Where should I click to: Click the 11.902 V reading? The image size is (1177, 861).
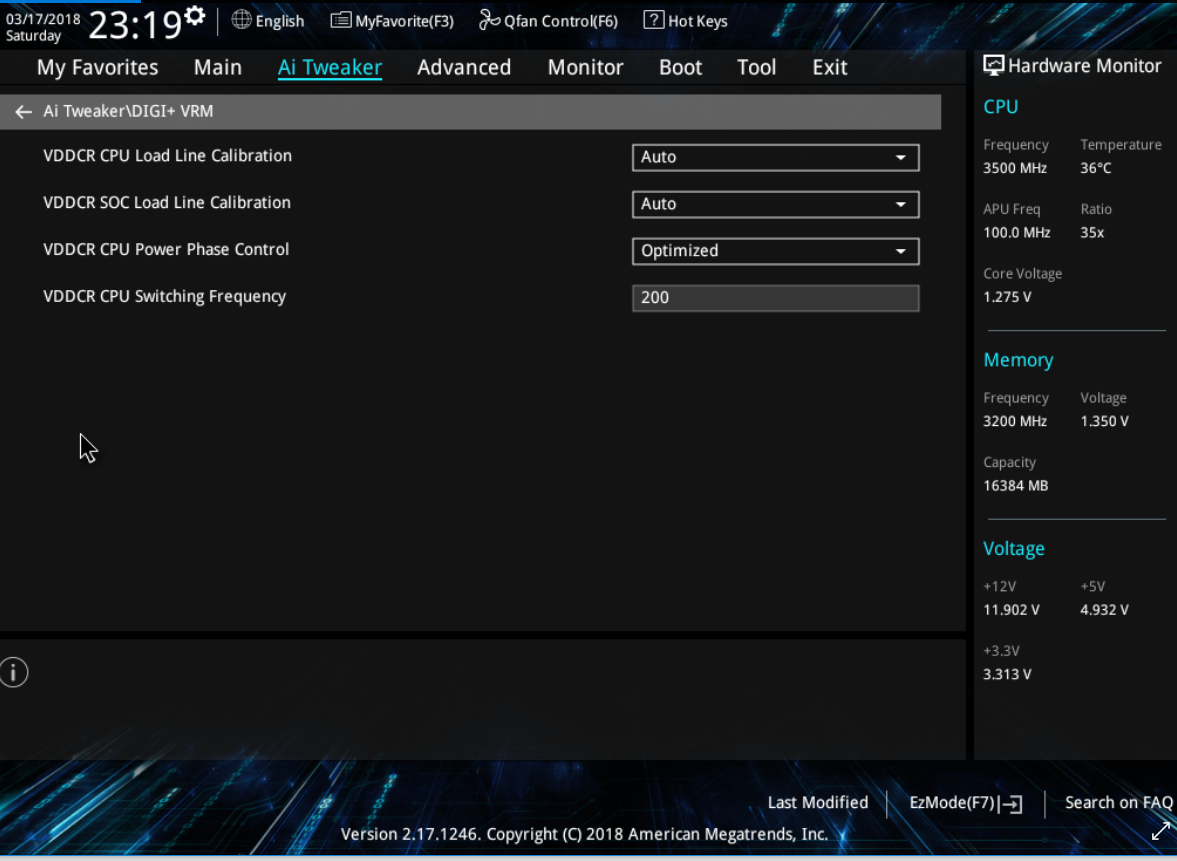pyautogui.click(x=1011, y=610)
